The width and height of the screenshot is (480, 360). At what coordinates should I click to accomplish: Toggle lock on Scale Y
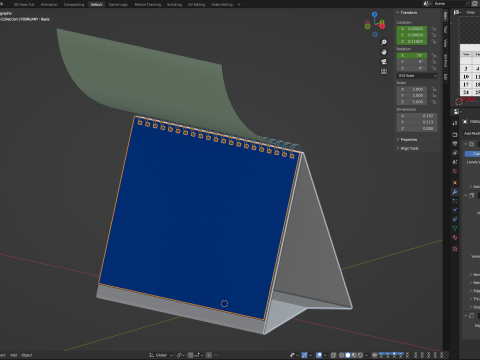coord(434,95)
